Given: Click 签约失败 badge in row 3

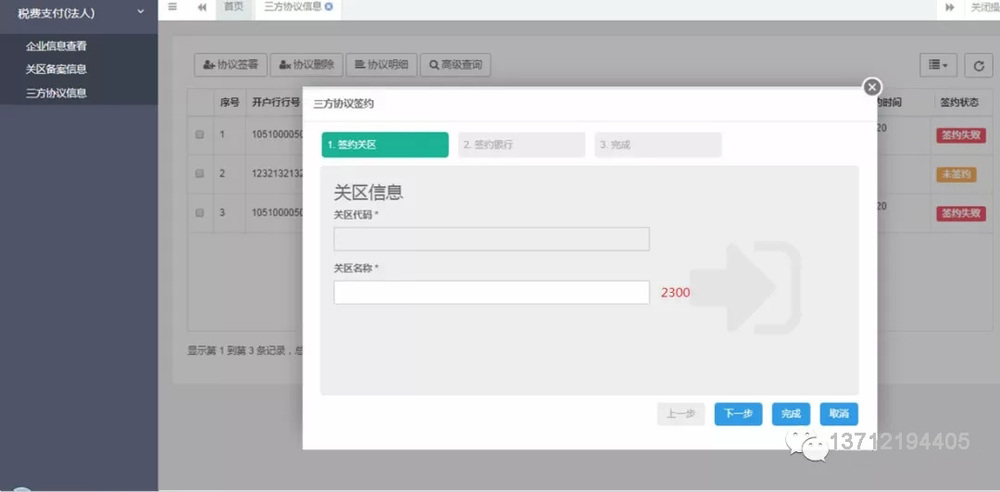Looking at the screenshot, I should click(x=961, y=213).
